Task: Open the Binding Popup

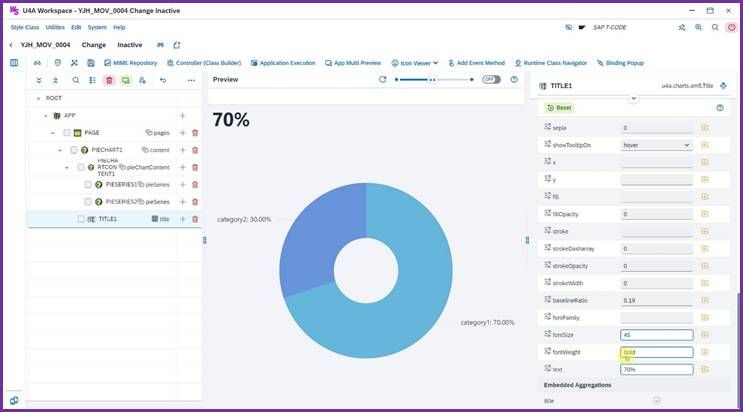Action: click(620, 63)
